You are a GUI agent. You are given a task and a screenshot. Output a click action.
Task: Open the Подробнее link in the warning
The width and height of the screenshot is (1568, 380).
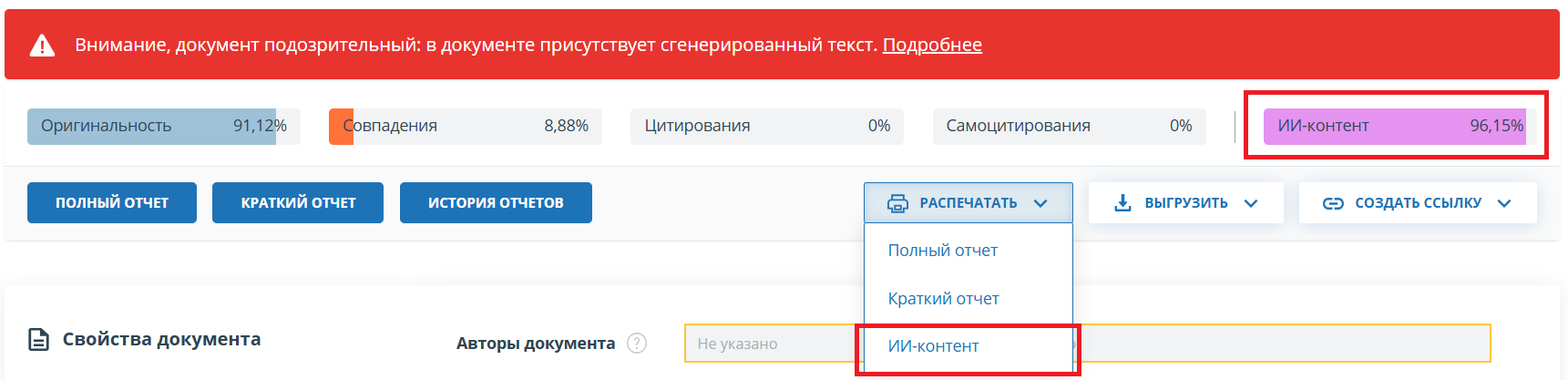(931, 45)
